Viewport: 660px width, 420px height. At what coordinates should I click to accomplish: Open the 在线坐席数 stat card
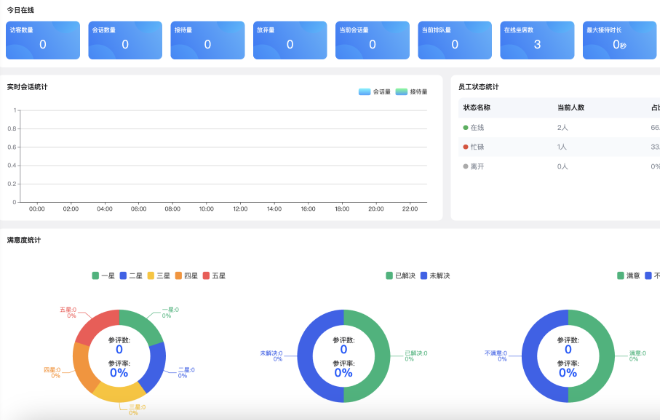(x=536, y=39)
